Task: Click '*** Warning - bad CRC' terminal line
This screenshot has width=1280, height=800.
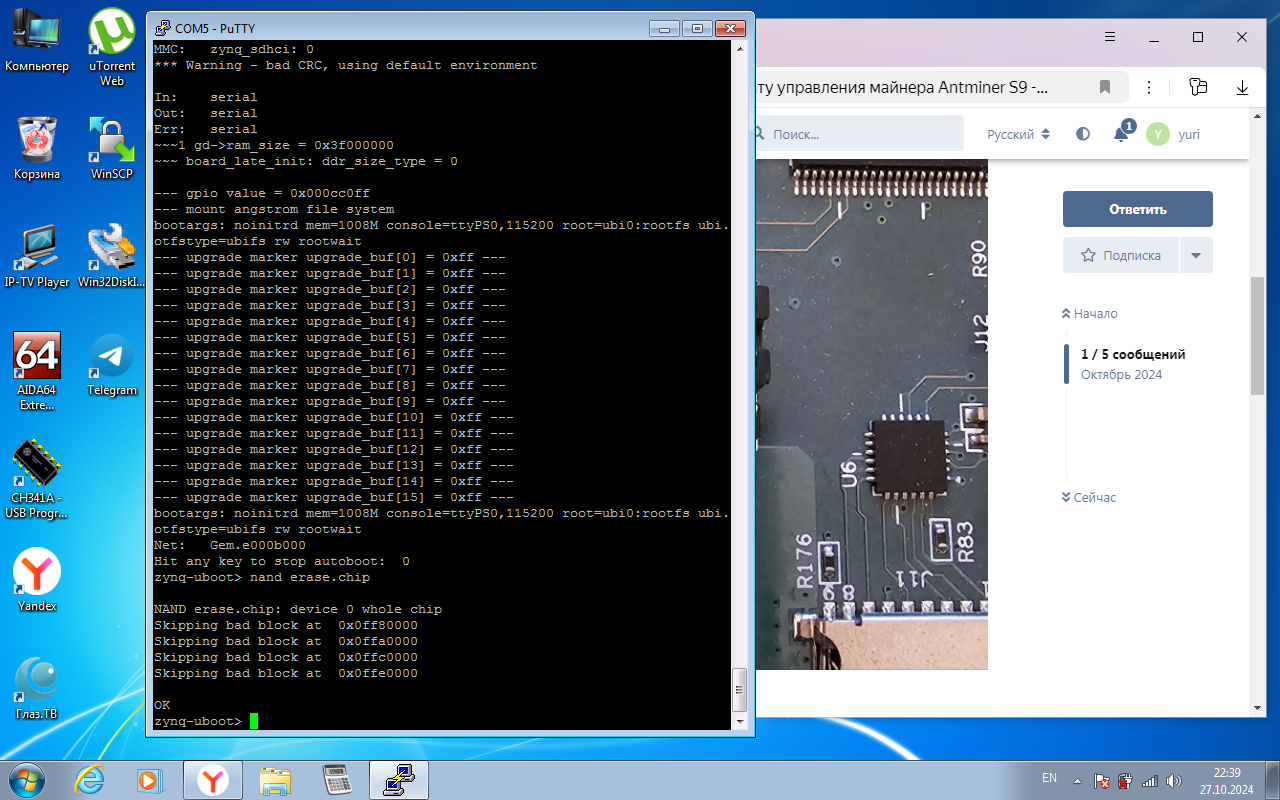Action: [346, 65]
